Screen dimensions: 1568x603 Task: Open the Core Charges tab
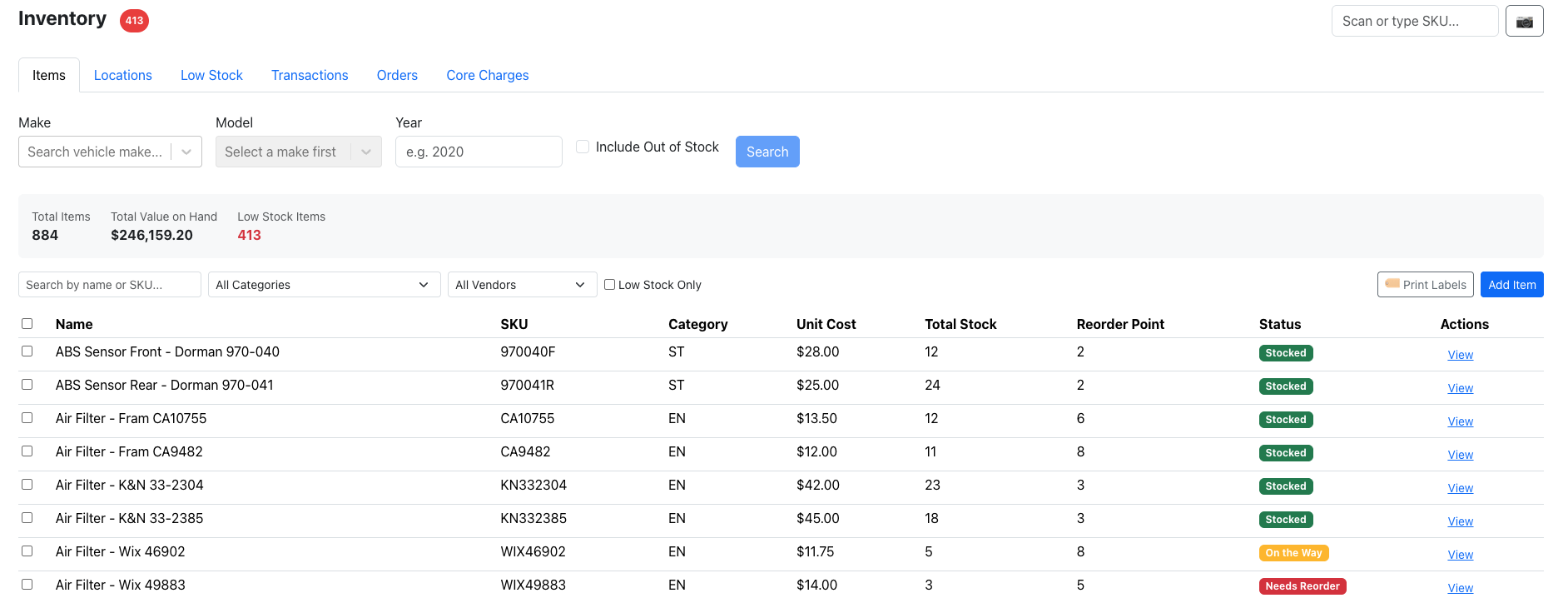pyautogui.click(x=487, y=75)
